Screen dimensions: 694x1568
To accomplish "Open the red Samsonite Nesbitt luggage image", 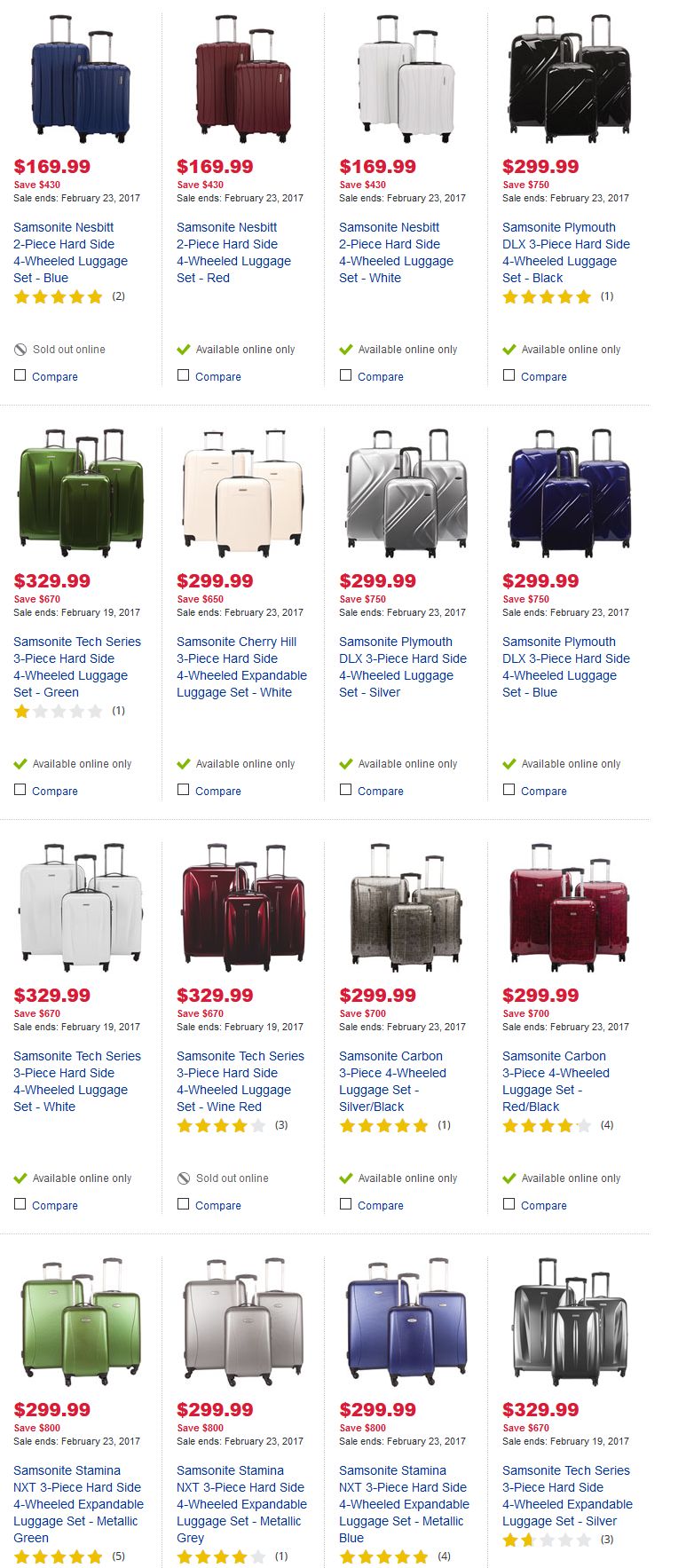I will pos(243,79).
